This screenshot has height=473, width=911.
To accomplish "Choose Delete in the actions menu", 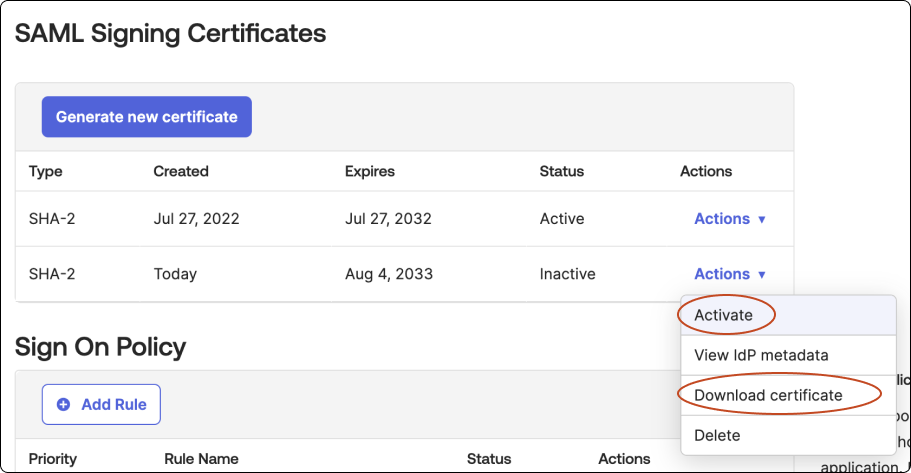I will click(717, 435).
